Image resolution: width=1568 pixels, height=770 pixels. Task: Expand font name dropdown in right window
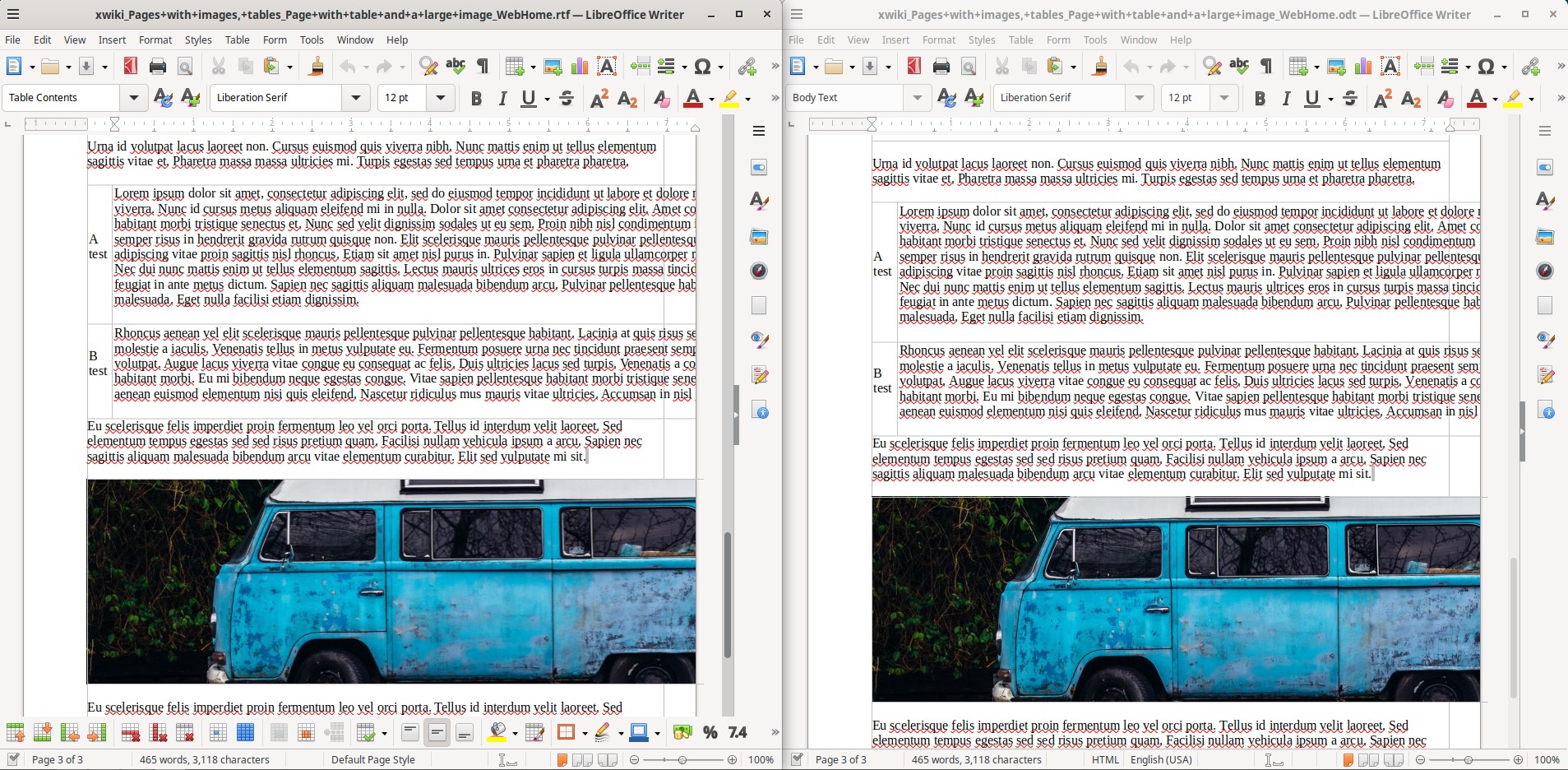coord(1139,98)
